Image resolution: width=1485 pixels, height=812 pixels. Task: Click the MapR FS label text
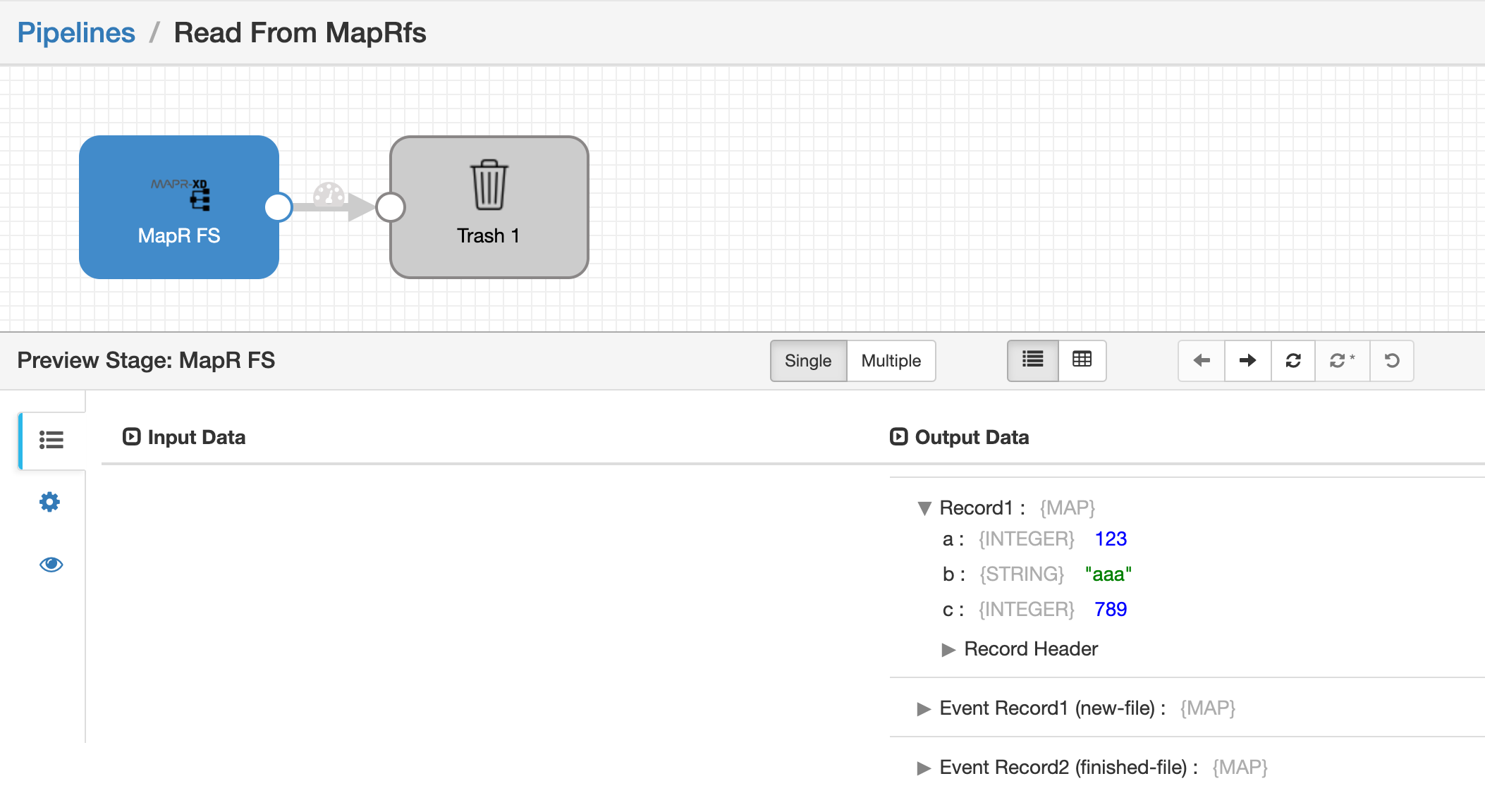click(x=179, y=235)
